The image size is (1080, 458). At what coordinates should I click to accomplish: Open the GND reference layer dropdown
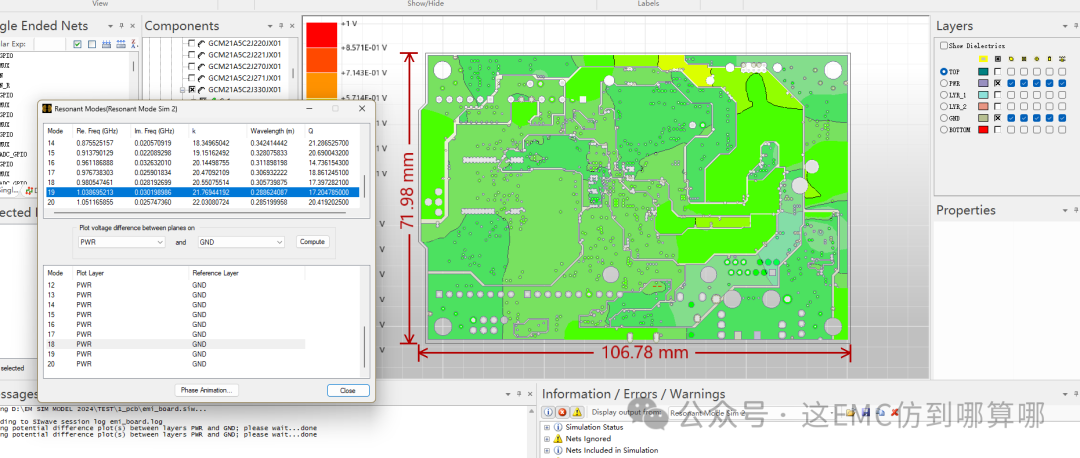tap(240, 242)
